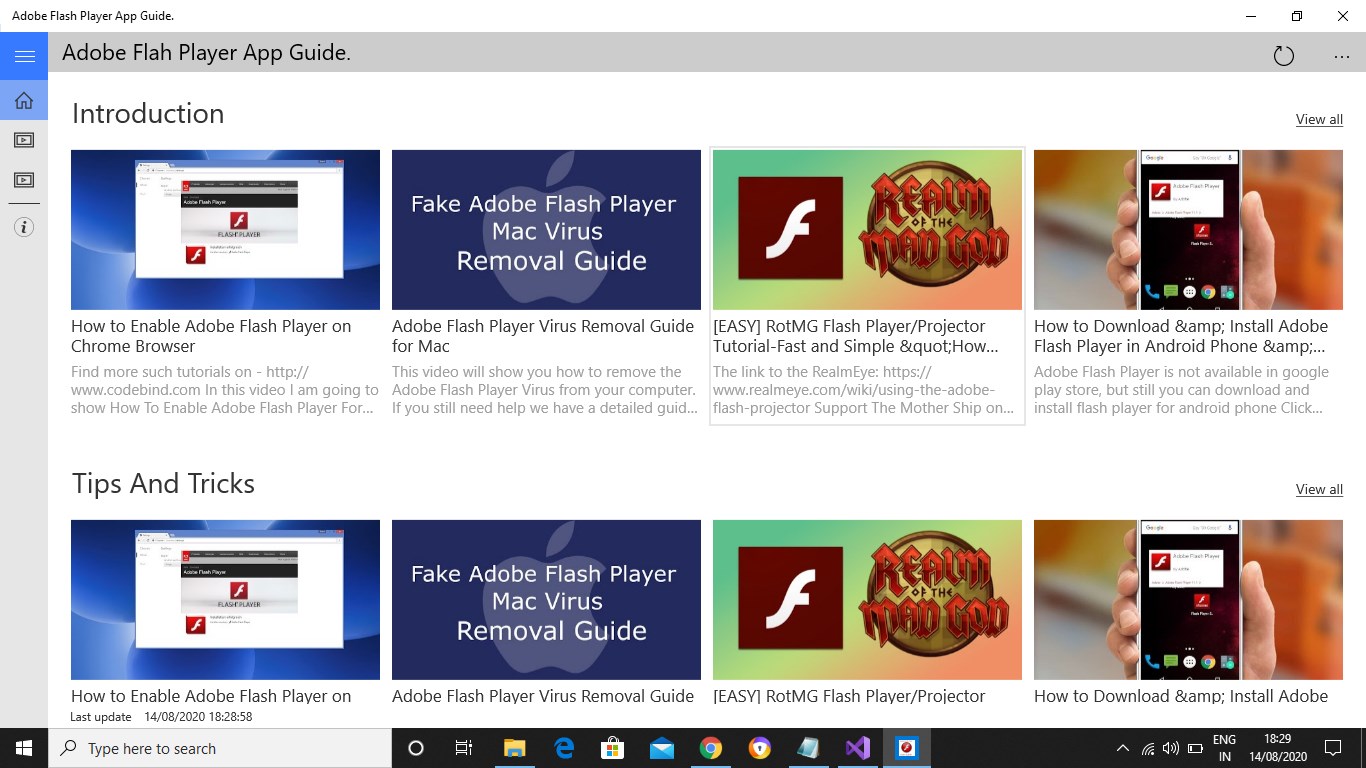Select Introduction title '[EASY] RotMG Flash Player/Projector Tutorial'
This screenshot has width=1366, height=768.
tap(856, 336)
